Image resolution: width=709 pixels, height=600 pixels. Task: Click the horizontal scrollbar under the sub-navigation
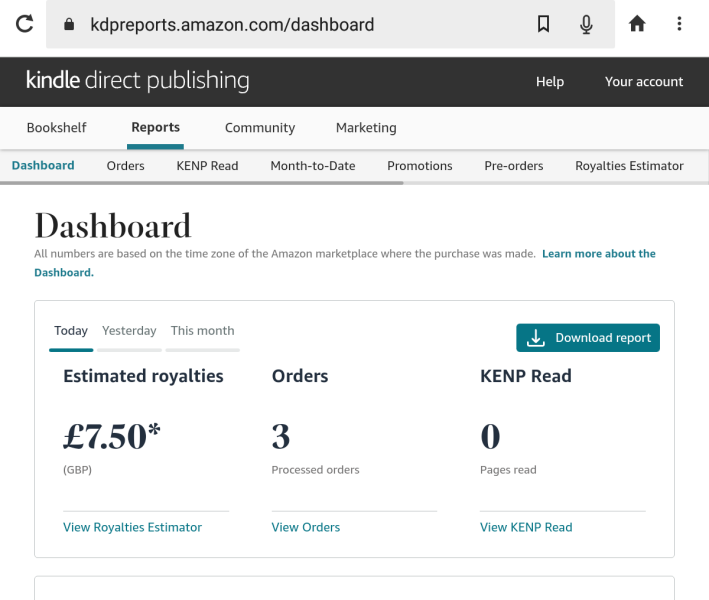202,183
